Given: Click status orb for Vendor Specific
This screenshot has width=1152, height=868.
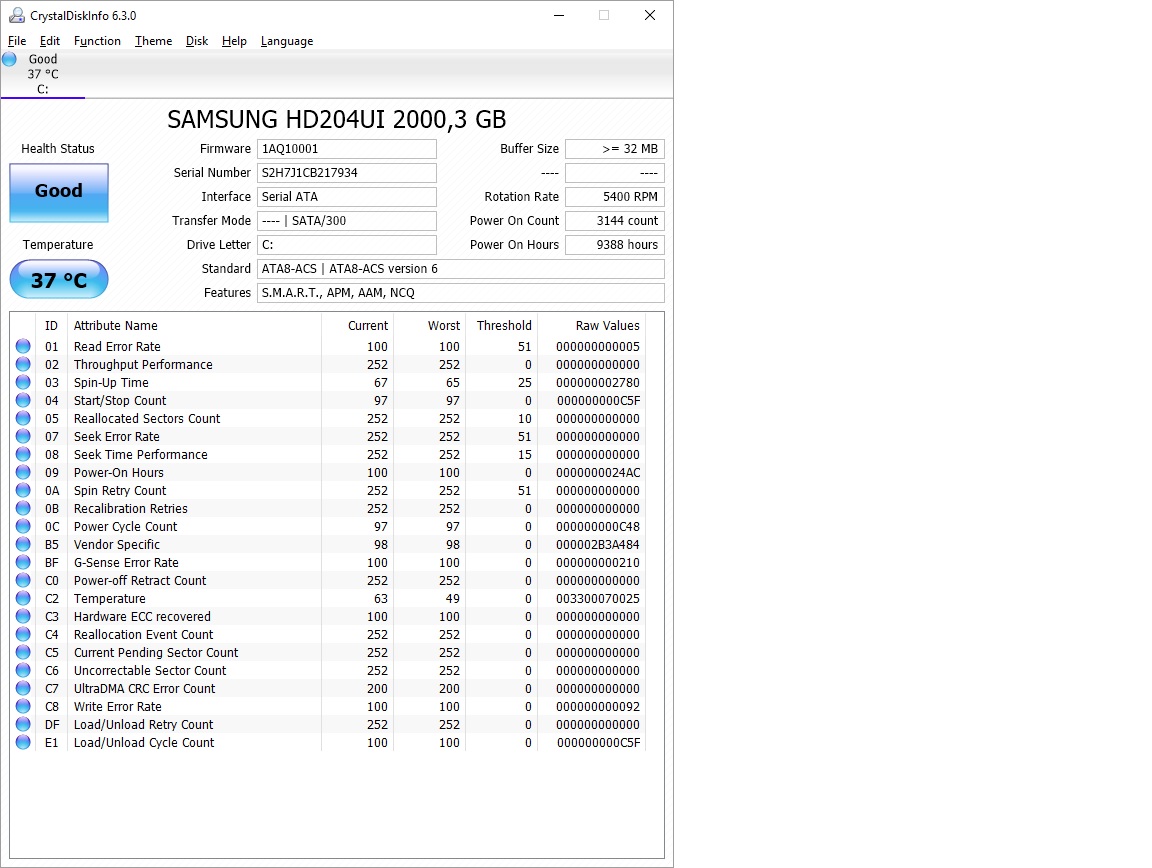Looking at the screenshot, I should 24,545.
